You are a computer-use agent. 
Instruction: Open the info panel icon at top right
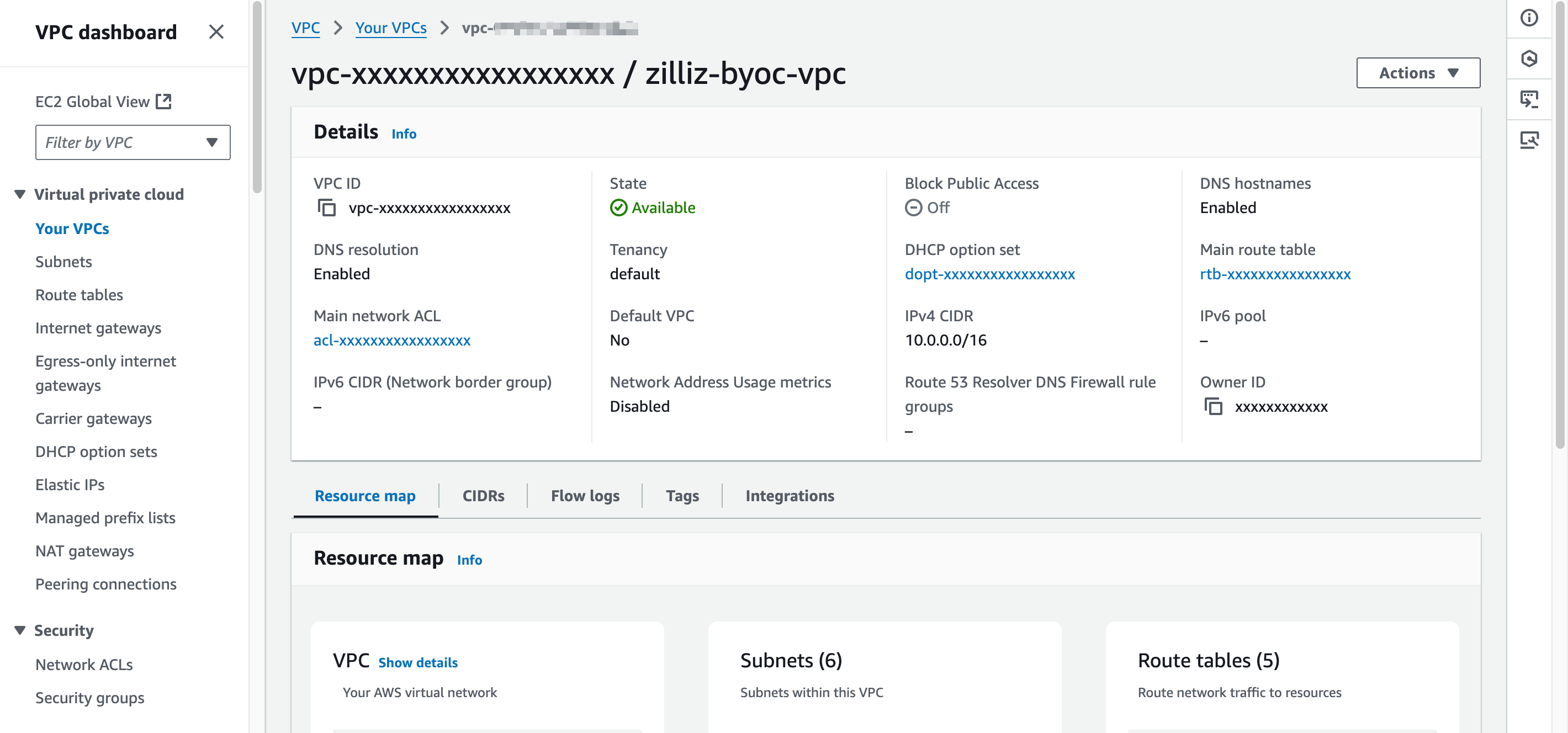1528,18
